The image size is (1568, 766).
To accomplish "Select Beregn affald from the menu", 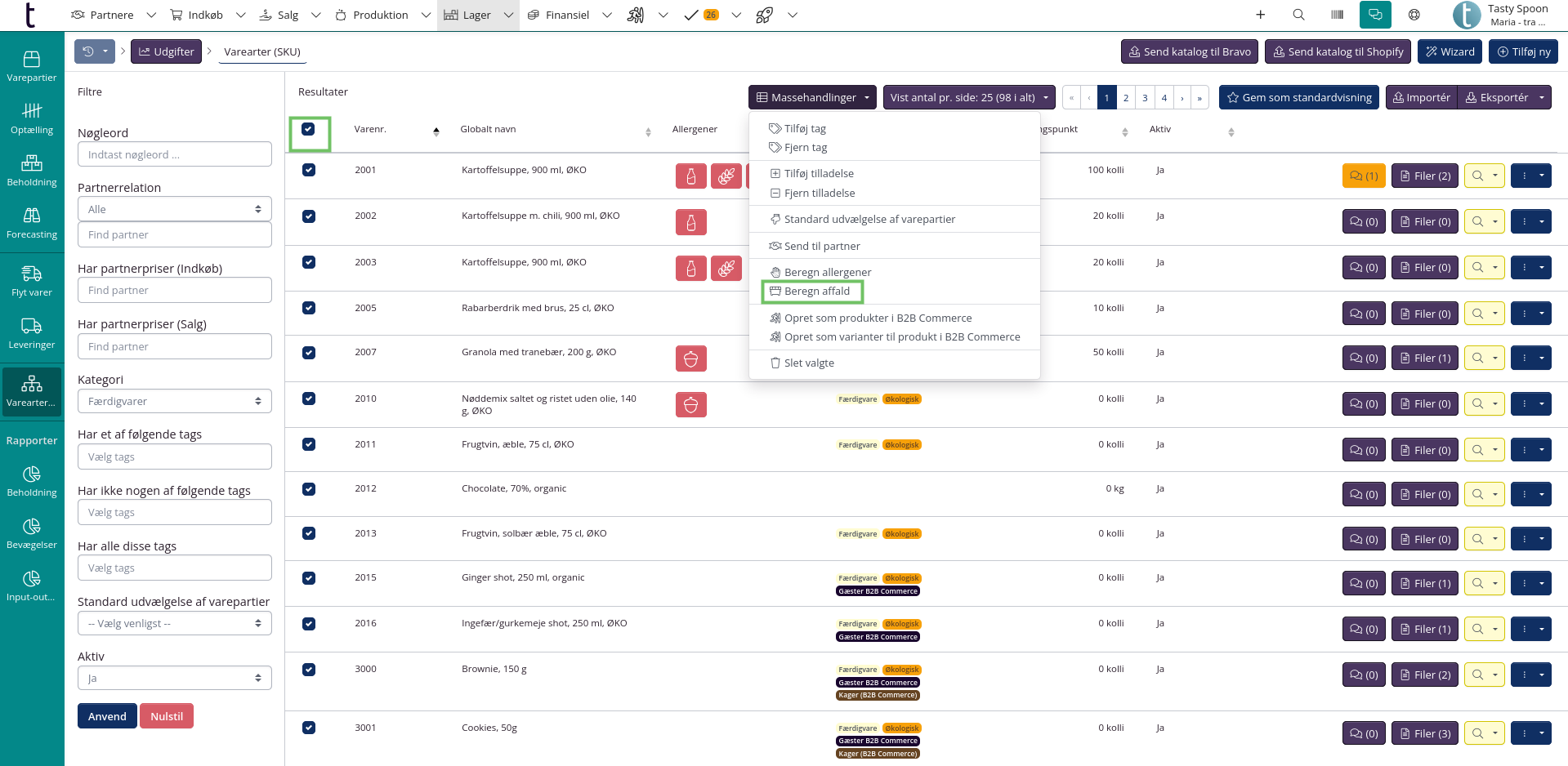I will point(816,292).
